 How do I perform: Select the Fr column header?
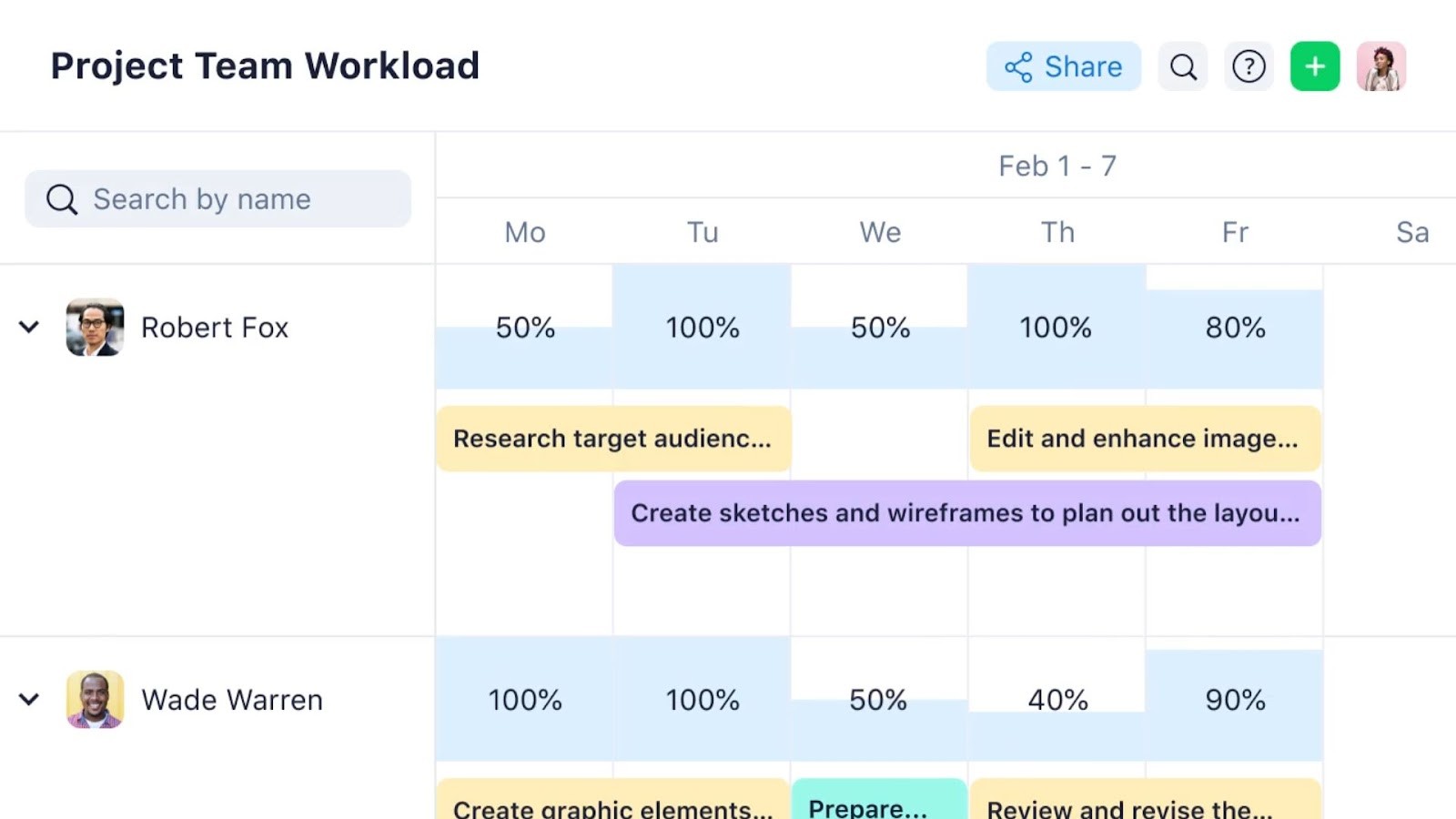(x=1234, y=232)
